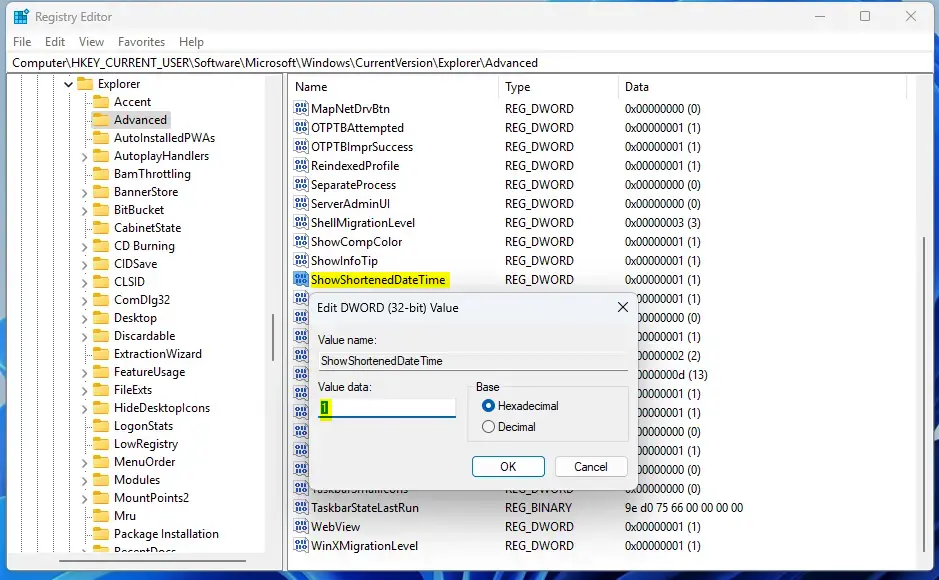Click the key tree vertical scrollbar
Image resolution: width=939 pixels, height=580 pixels.
click(273, 338)
